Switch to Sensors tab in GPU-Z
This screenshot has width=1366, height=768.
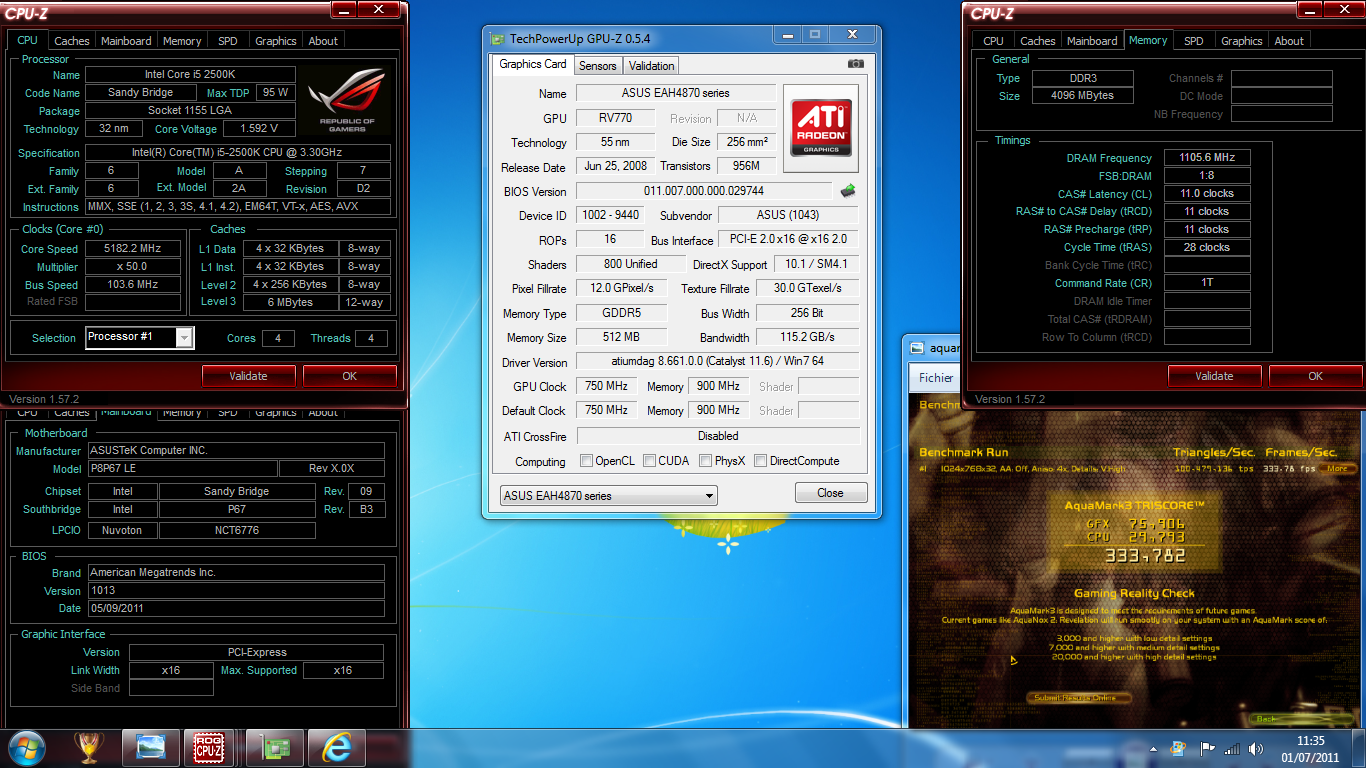click(x=598, y=65)
